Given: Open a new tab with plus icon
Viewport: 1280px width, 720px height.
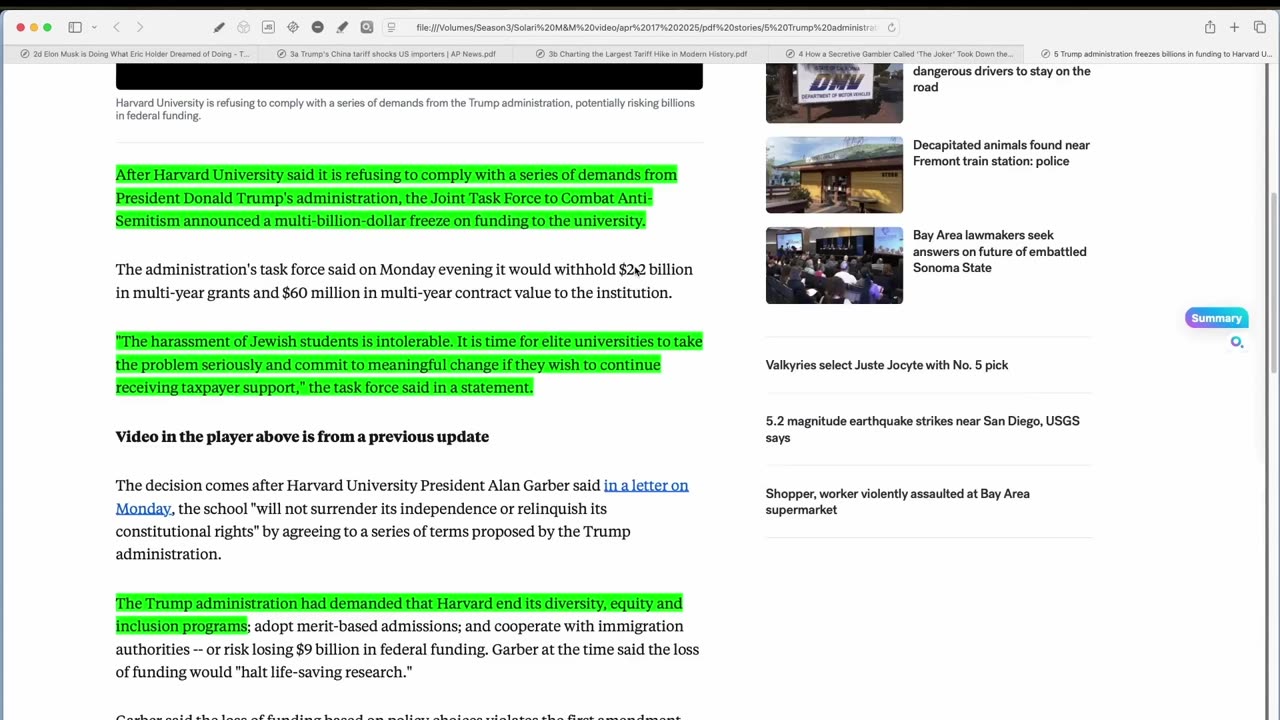Looking at the screenshot, I should 1235,27.
